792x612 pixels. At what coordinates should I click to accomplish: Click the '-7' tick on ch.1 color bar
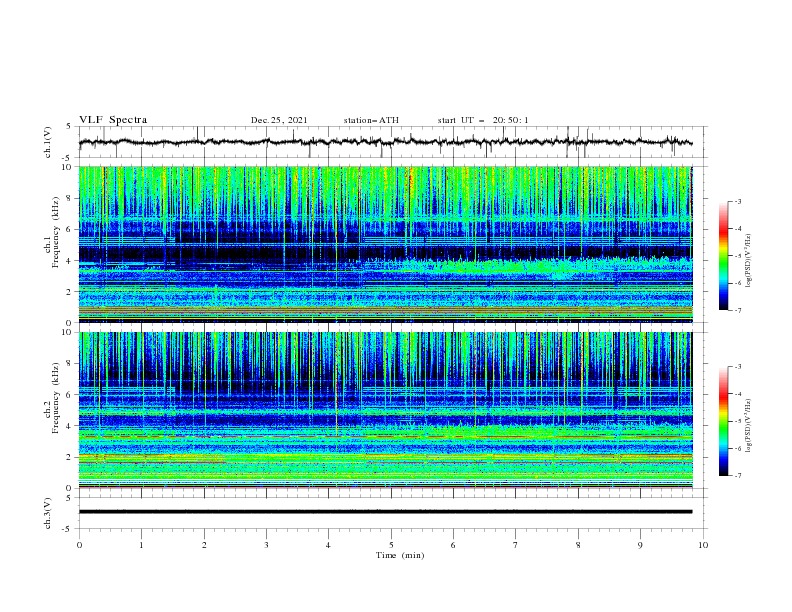[738, 311]
